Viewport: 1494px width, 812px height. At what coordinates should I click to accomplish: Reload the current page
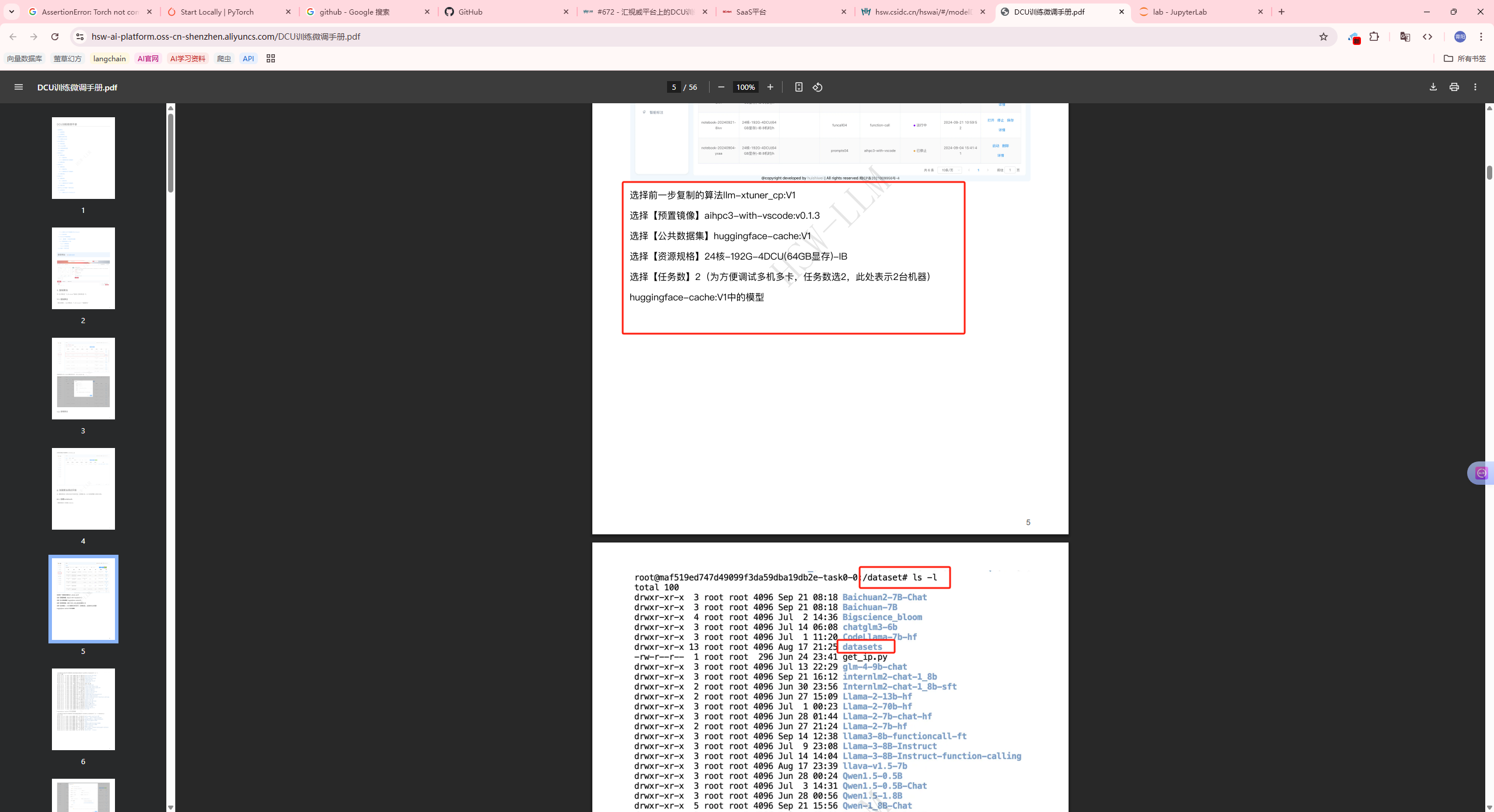(x=55, y=37)
